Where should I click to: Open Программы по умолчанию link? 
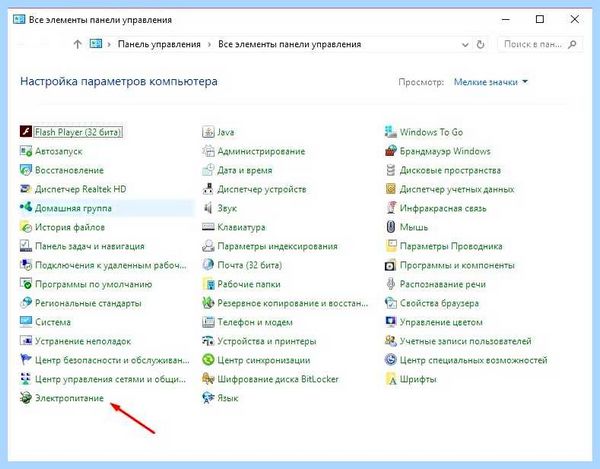click(x=94, y=284)
